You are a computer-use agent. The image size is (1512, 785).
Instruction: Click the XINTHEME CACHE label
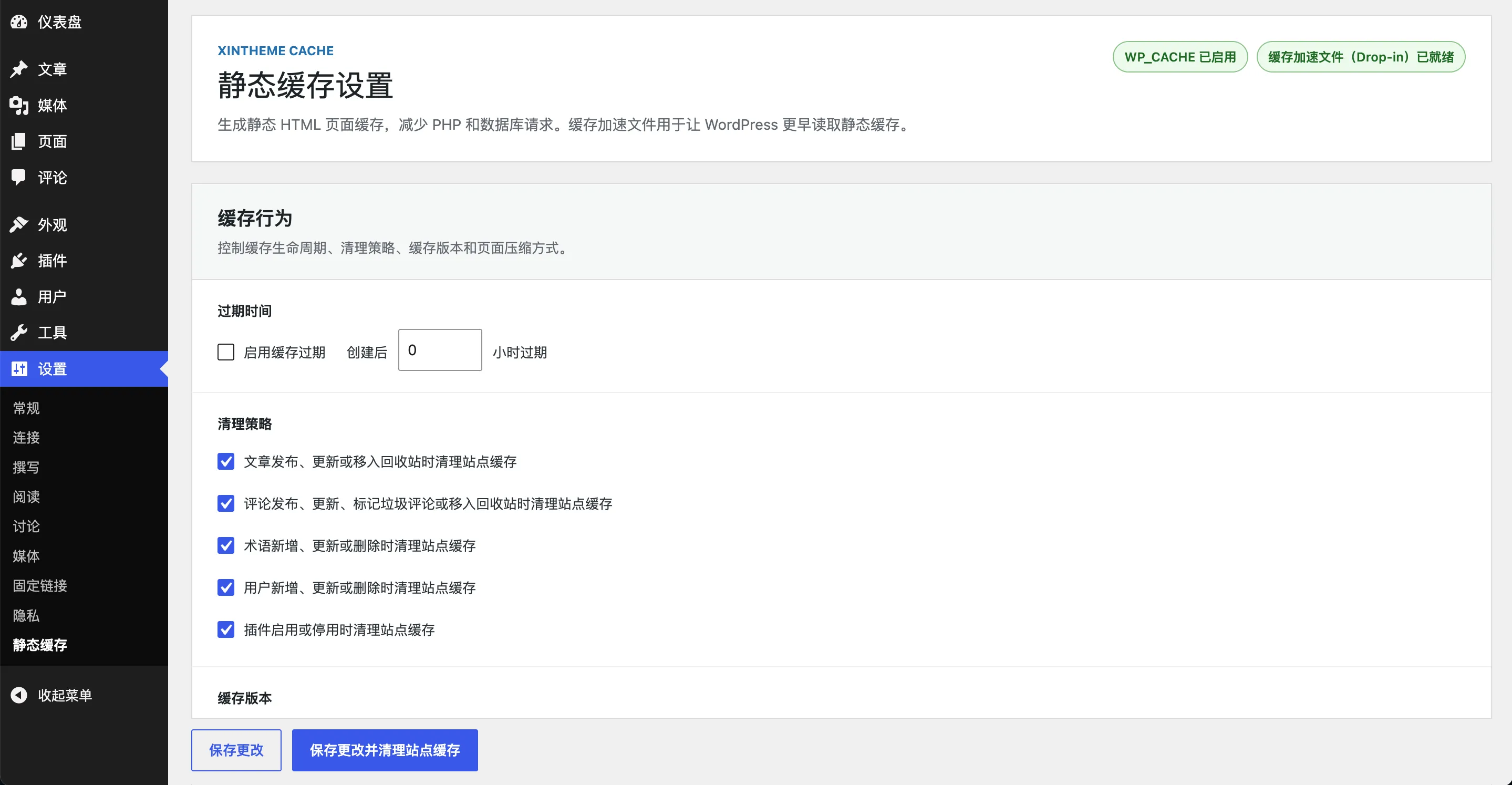pyautogui.click(x=276, y=50)
